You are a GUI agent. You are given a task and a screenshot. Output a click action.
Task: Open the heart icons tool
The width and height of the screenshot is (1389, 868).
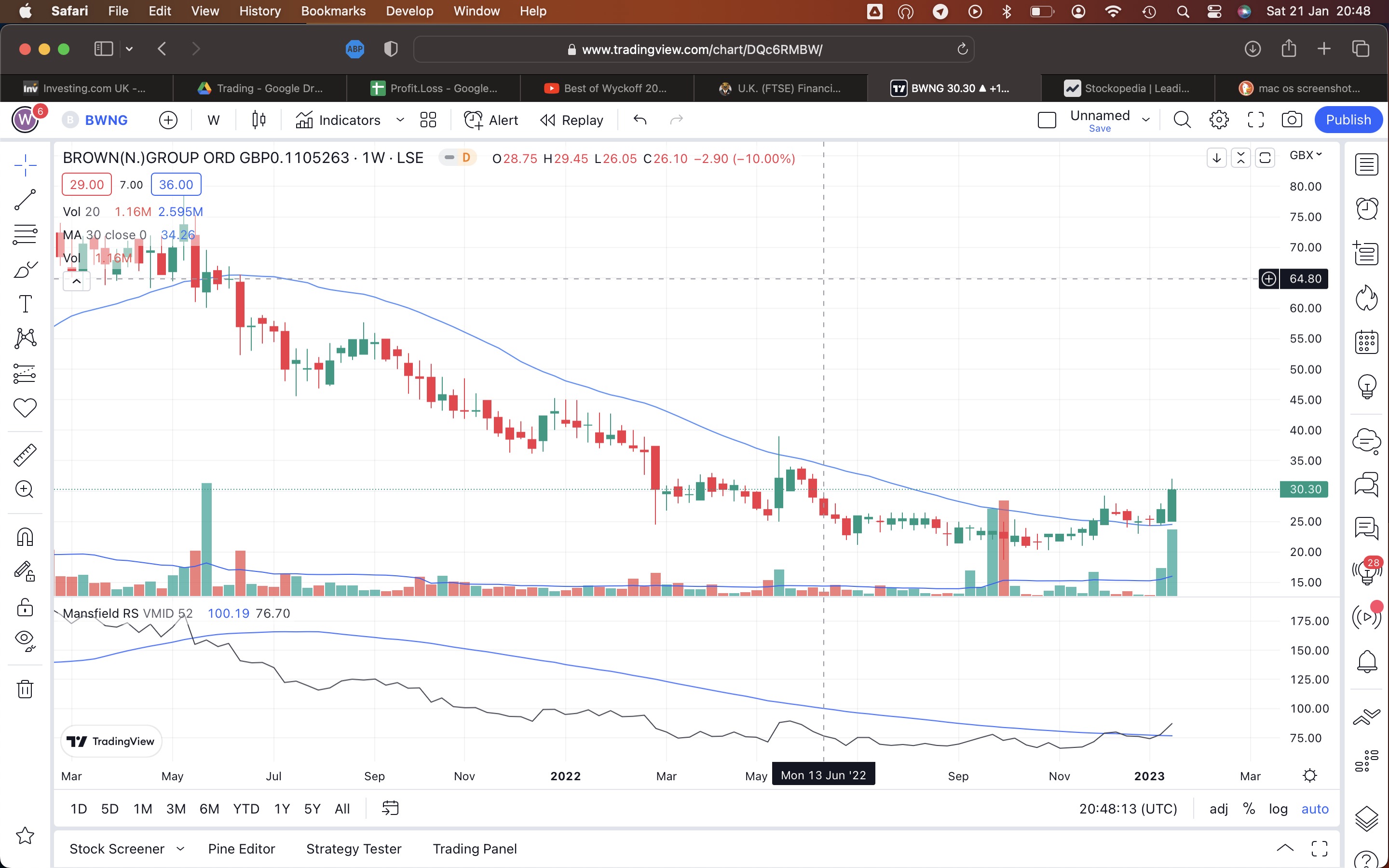25,407
